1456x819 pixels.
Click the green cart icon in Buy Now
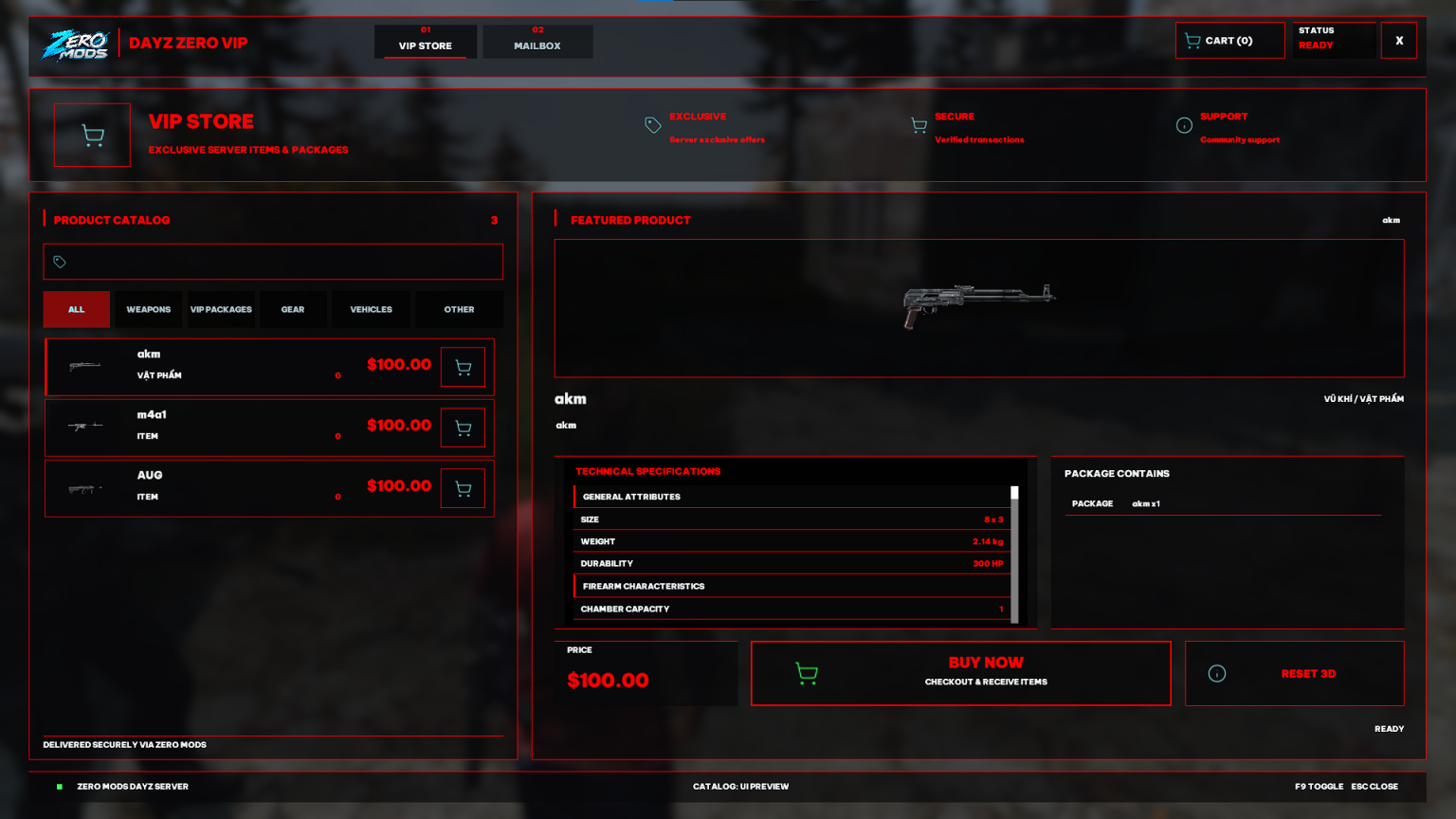click(x=807, y=674)
